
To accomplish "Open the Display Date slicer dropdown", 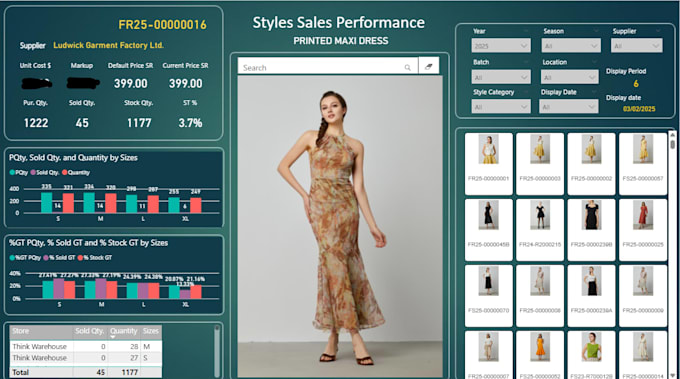I will click(569, 107).
